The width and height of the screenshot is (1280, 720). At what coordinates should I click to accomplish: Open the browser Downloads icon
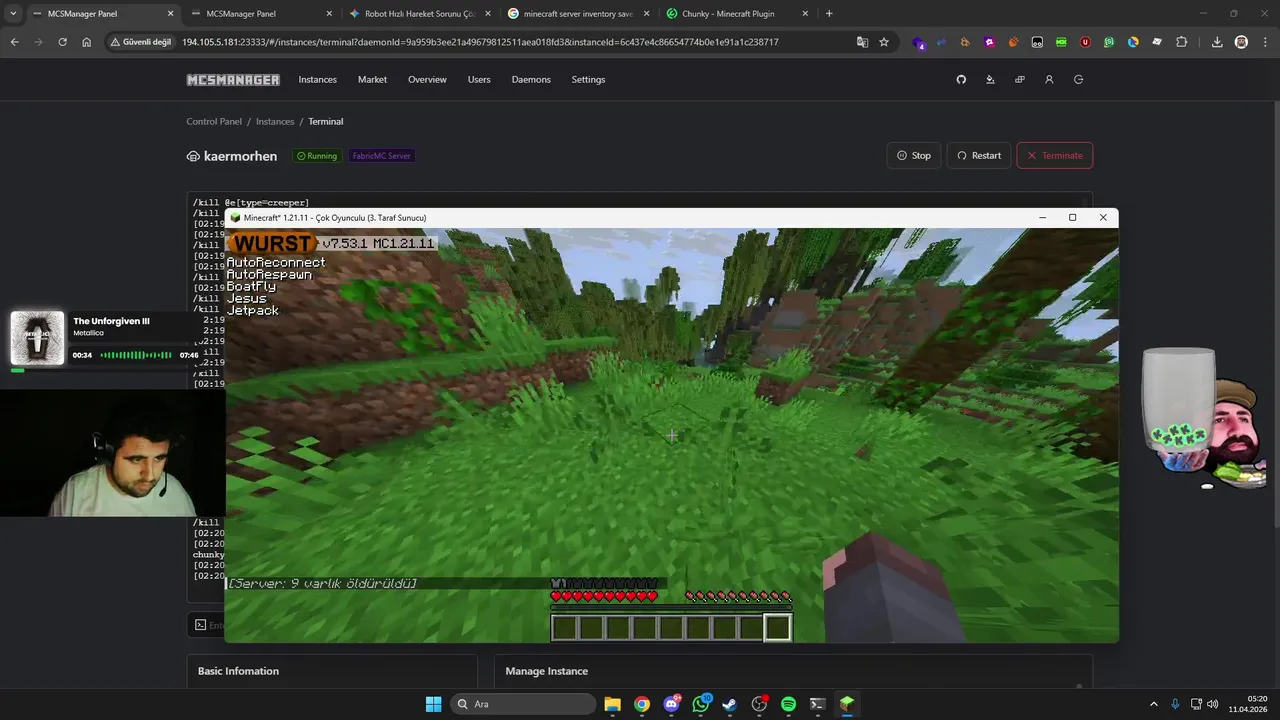click(1217, 42)
